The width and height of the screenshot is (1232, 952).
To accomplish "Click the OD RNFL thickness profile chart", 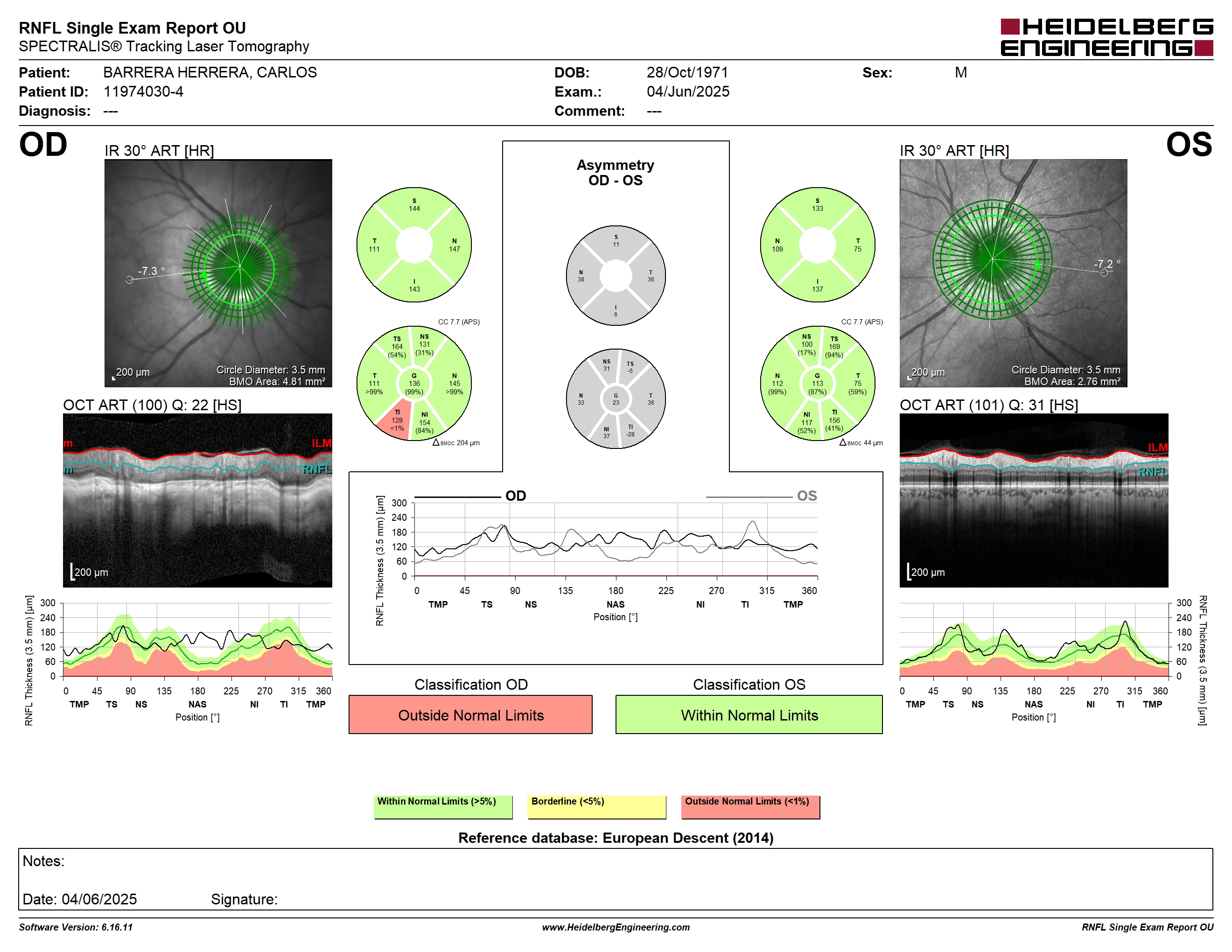I will 197,640.
